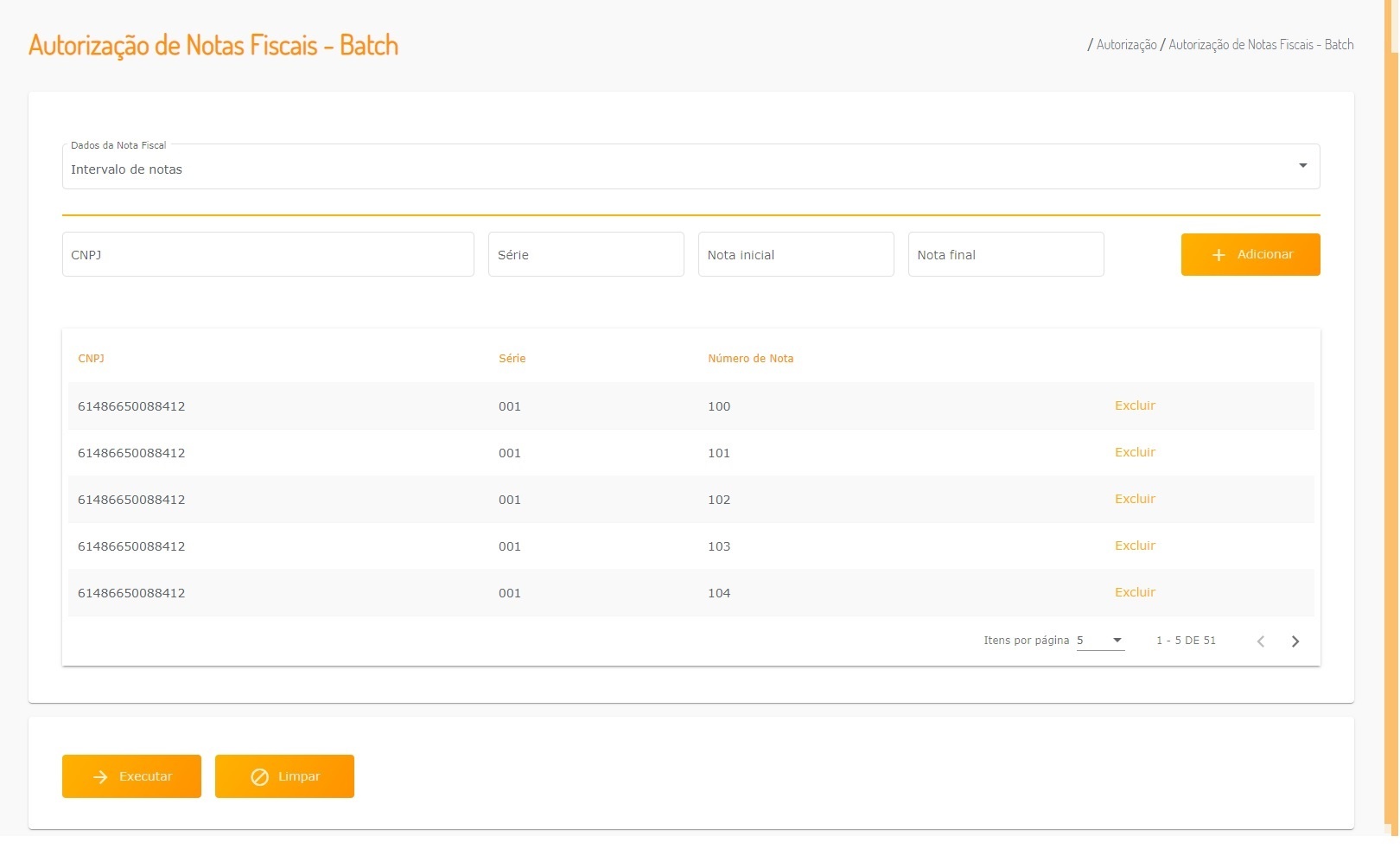Click note number 101 in the table
Viewport: 1400px width, 855px height.
click(x=719, y=453)
